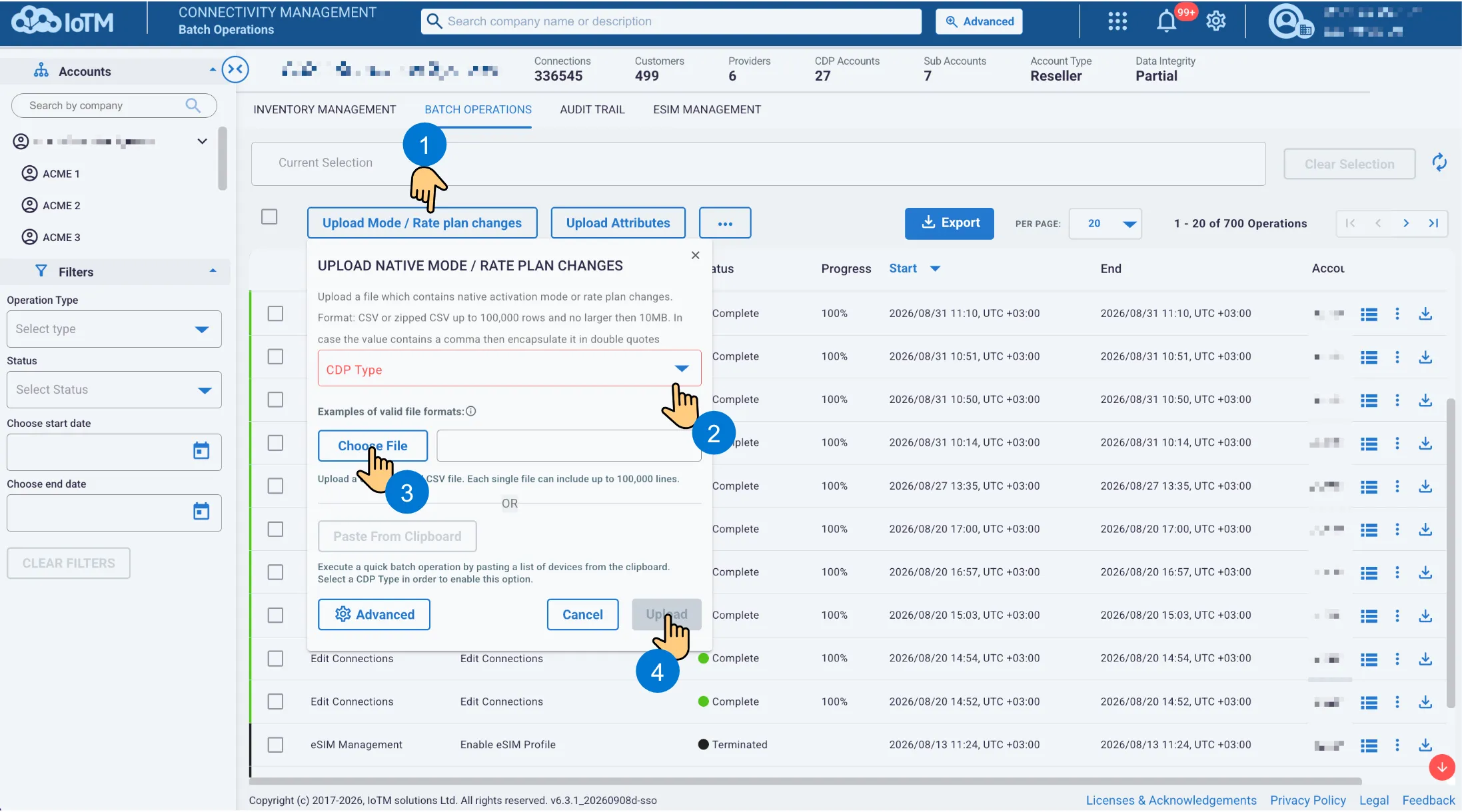Switch to Inventory Management tab

pos(325,109)
